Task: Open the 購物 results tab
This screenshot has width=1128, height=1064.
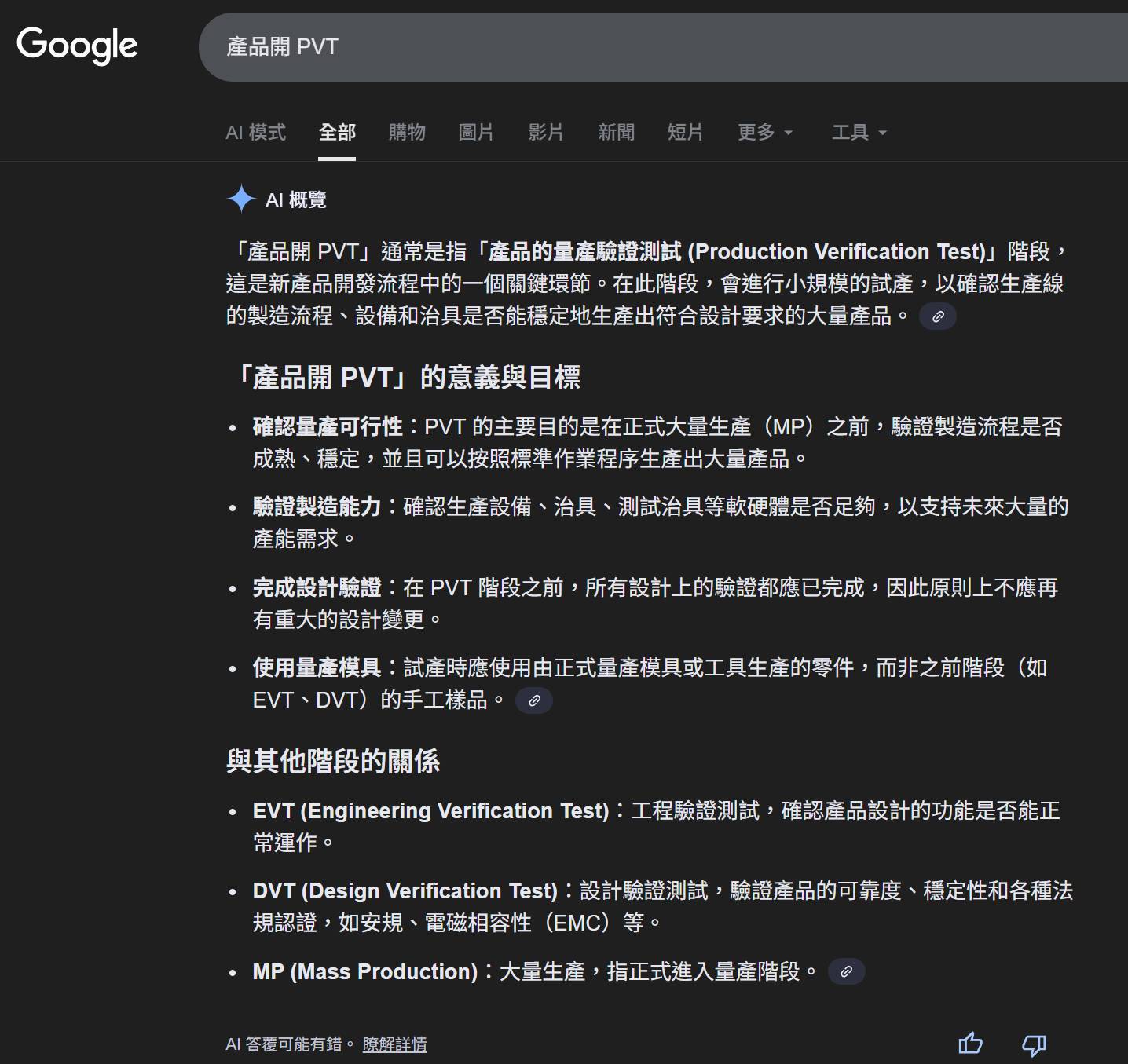Action: click(x=406, y=132)
